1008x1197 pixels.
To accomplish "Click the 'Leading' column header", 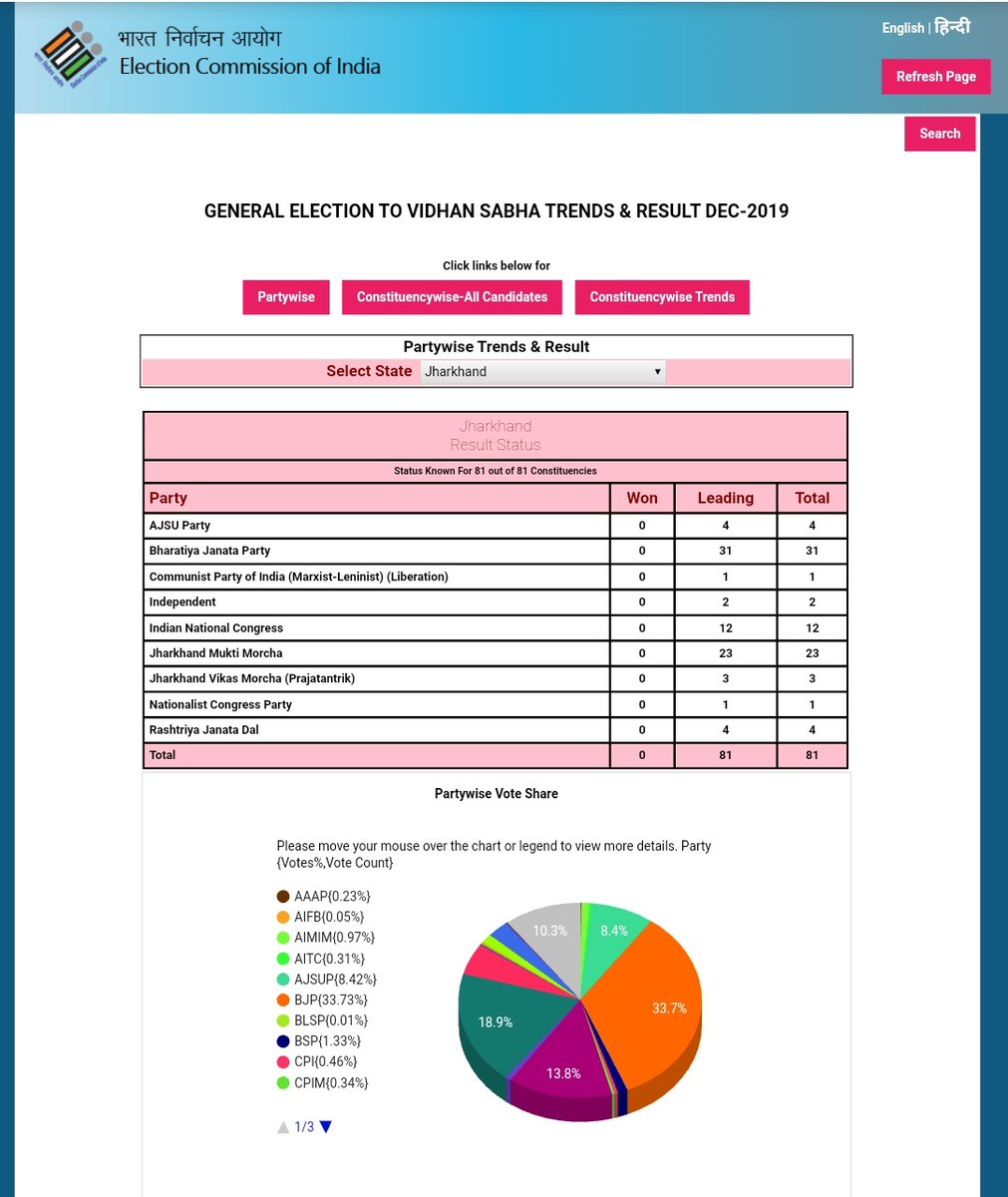I will tap(726, 498).
